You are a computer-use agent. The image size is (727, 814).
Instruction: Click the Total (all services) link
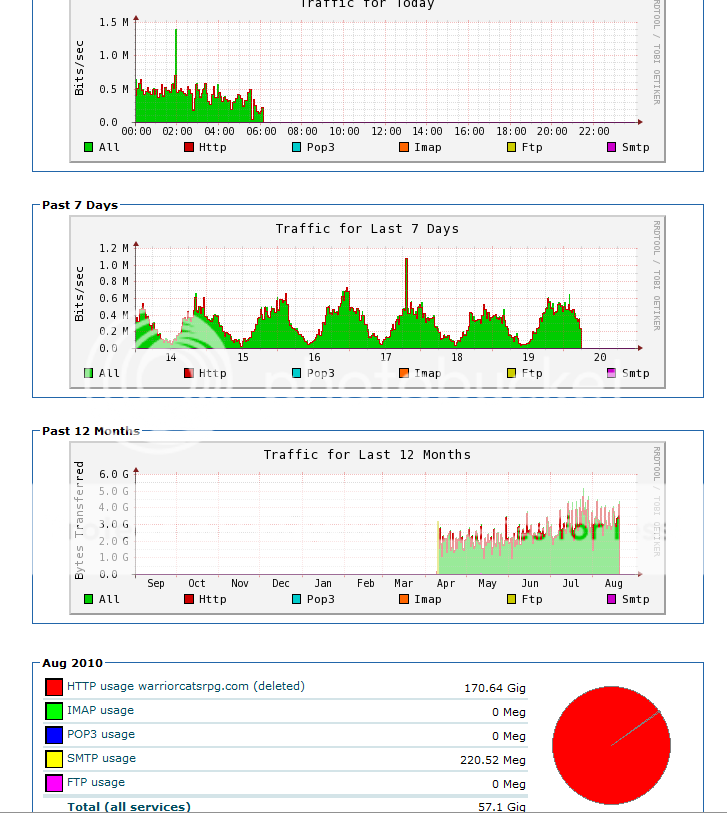129,807
